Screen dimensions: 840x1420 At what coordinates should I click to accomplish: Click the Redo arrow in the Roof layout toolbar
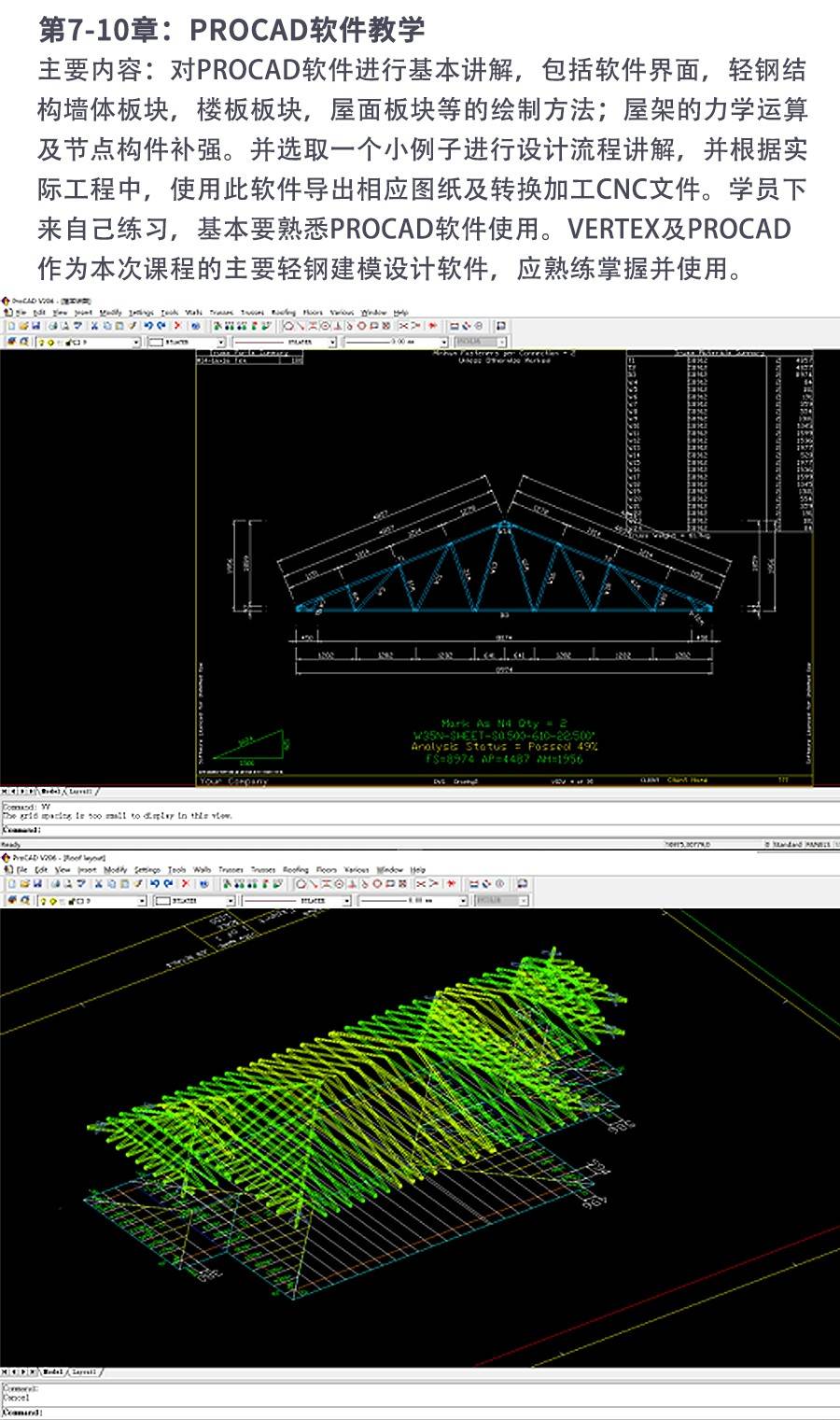coord(168,883)
